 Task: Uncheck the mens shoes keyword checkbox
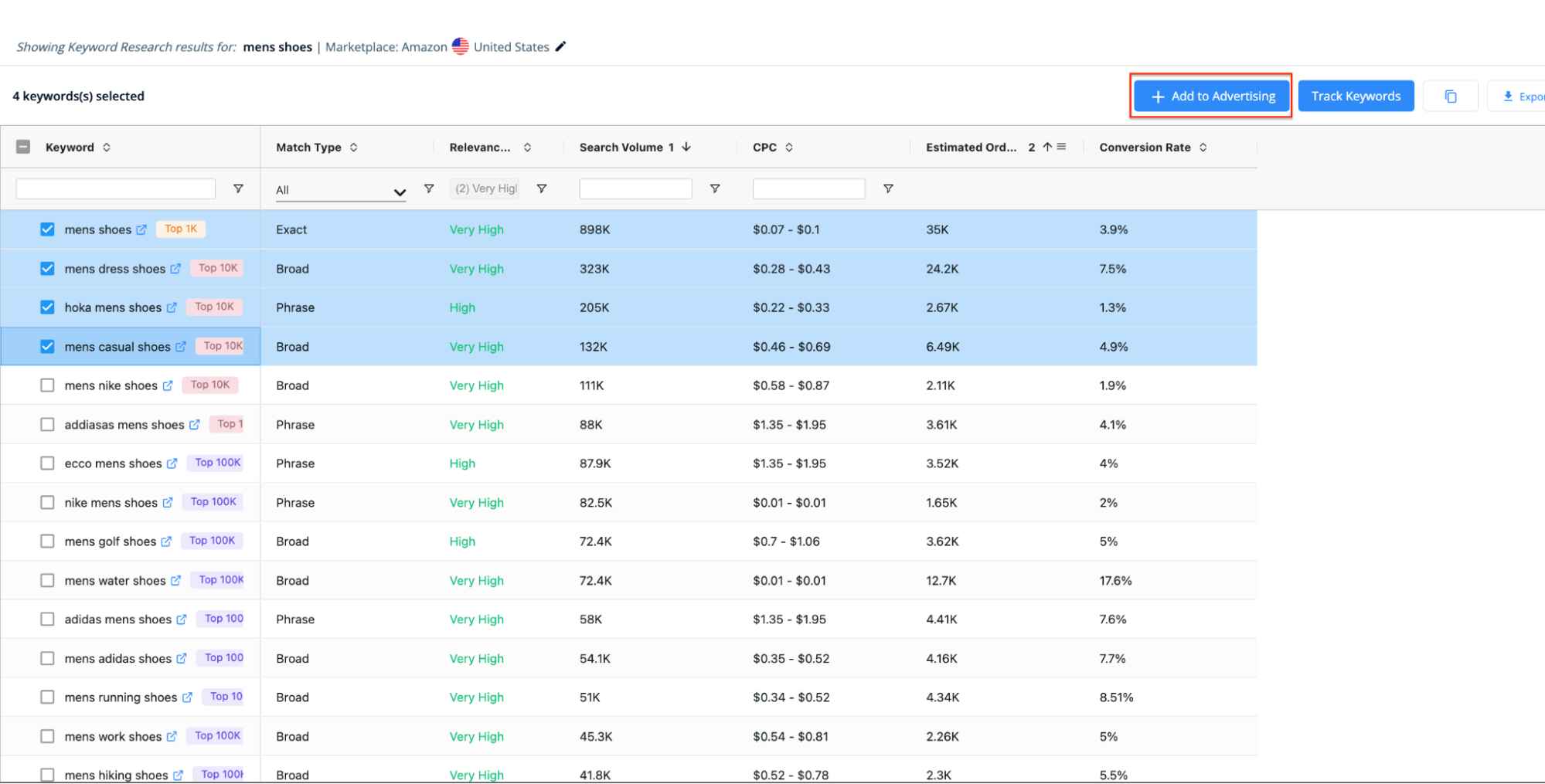pos(47,229)
